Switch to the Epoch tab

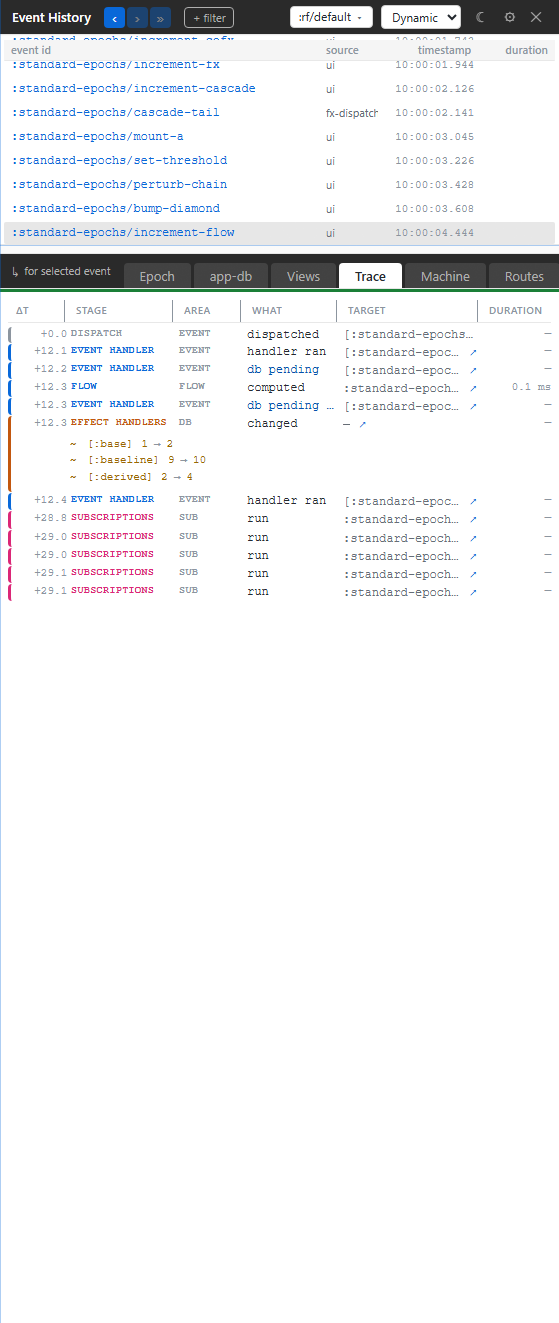point(157,276)
